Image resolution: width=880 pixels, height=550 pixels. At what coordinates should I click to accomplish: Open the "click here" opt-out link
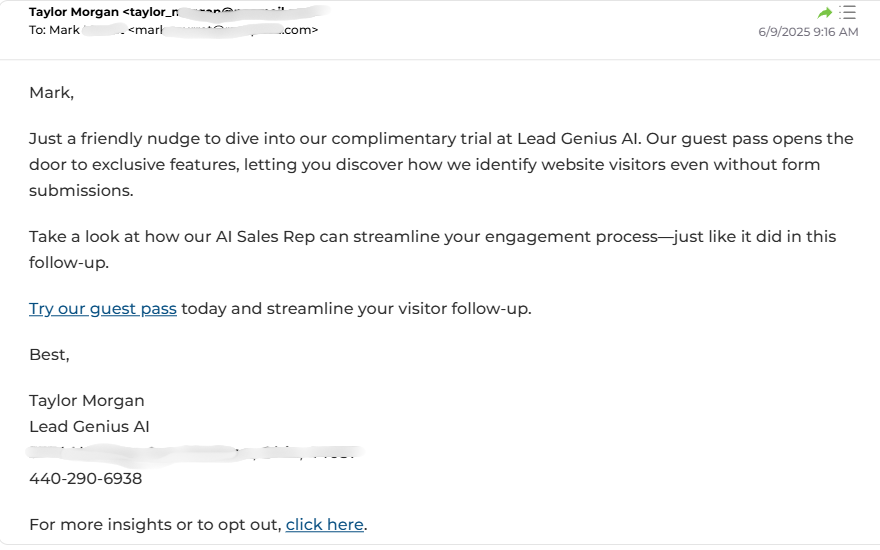coord(324,525)
